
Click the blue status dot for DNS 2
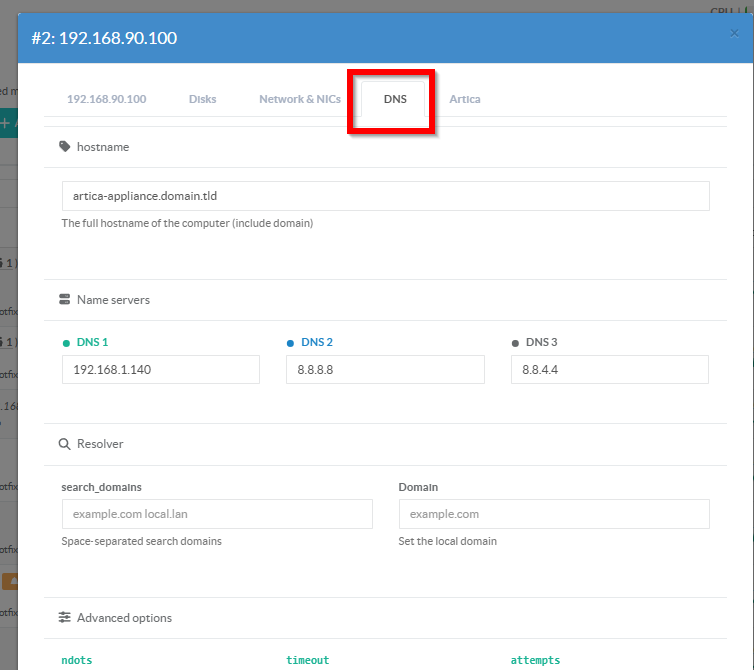291,343
